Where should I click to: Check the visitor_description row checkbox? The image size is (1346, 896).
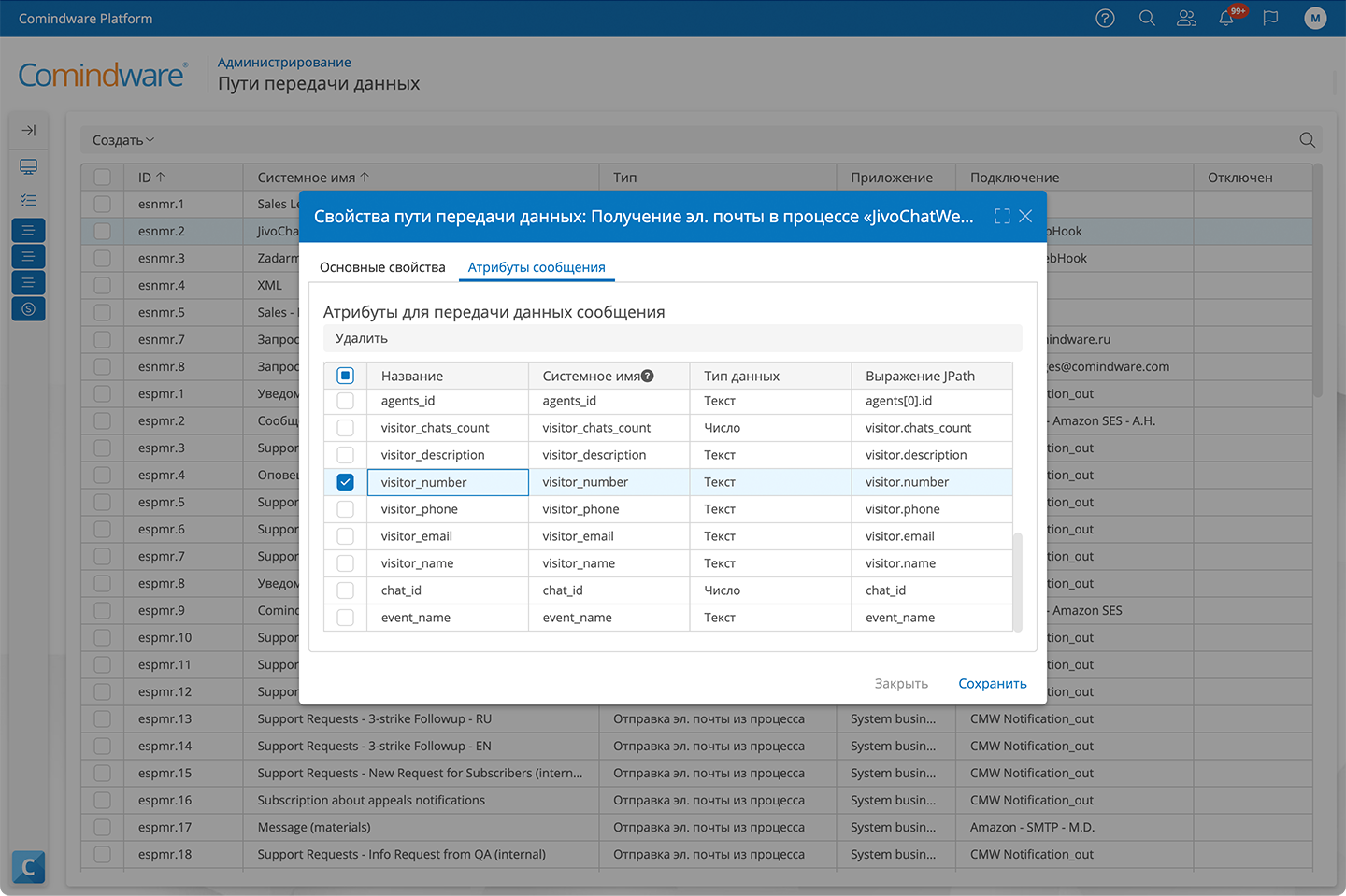click(x=345, y=455)
